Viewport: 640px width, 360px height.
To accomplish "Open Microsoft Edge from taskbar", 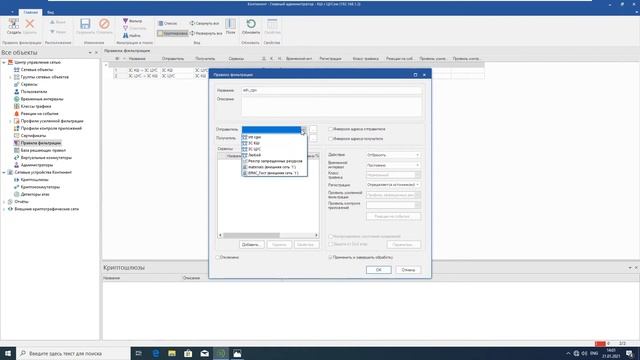I will (156, 353).
